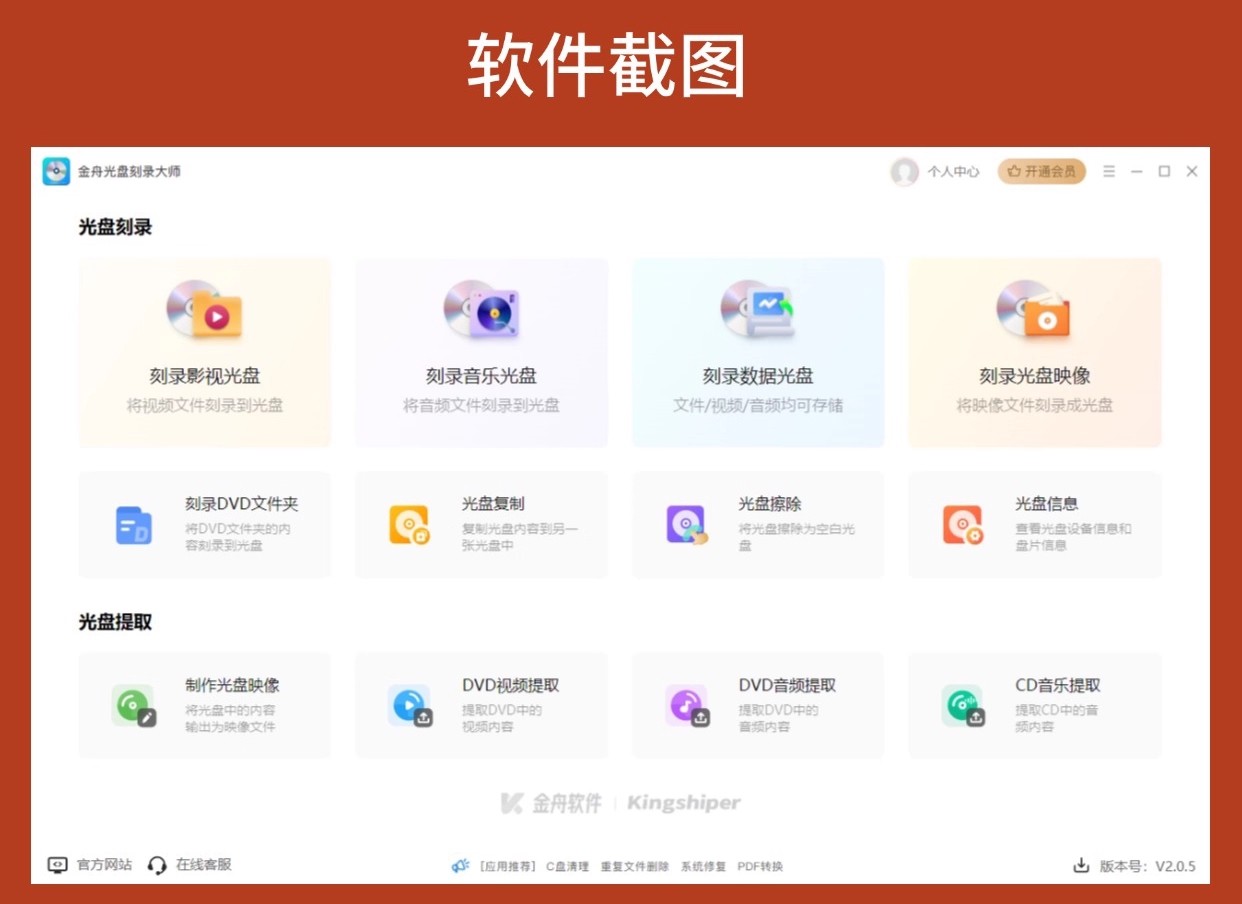
Task: Open 制作光盘映像 title
Action: (233, 686)
